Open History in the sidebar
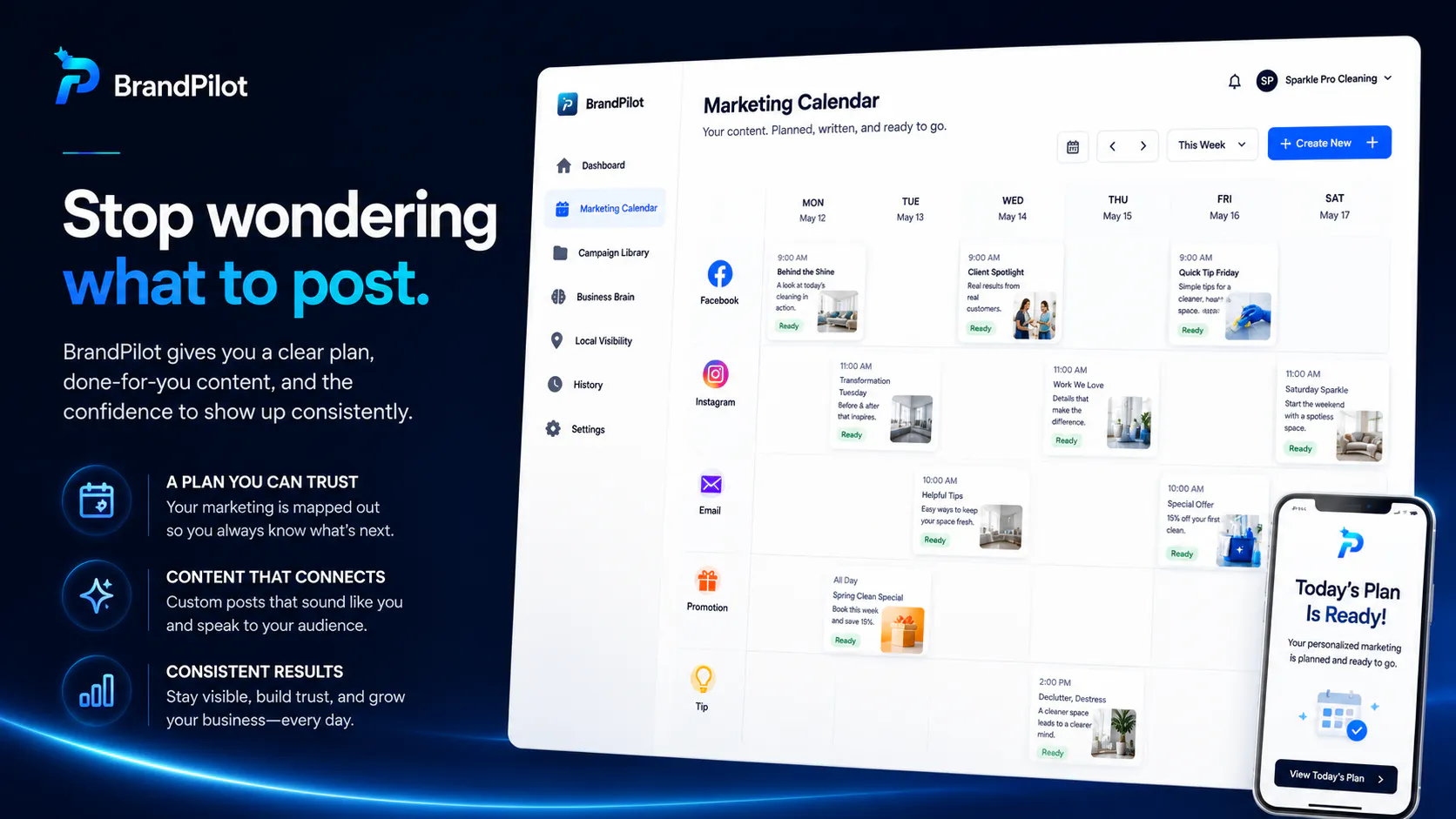The height and width of the screenshot is (819, 1456). [x=576, y=385]
